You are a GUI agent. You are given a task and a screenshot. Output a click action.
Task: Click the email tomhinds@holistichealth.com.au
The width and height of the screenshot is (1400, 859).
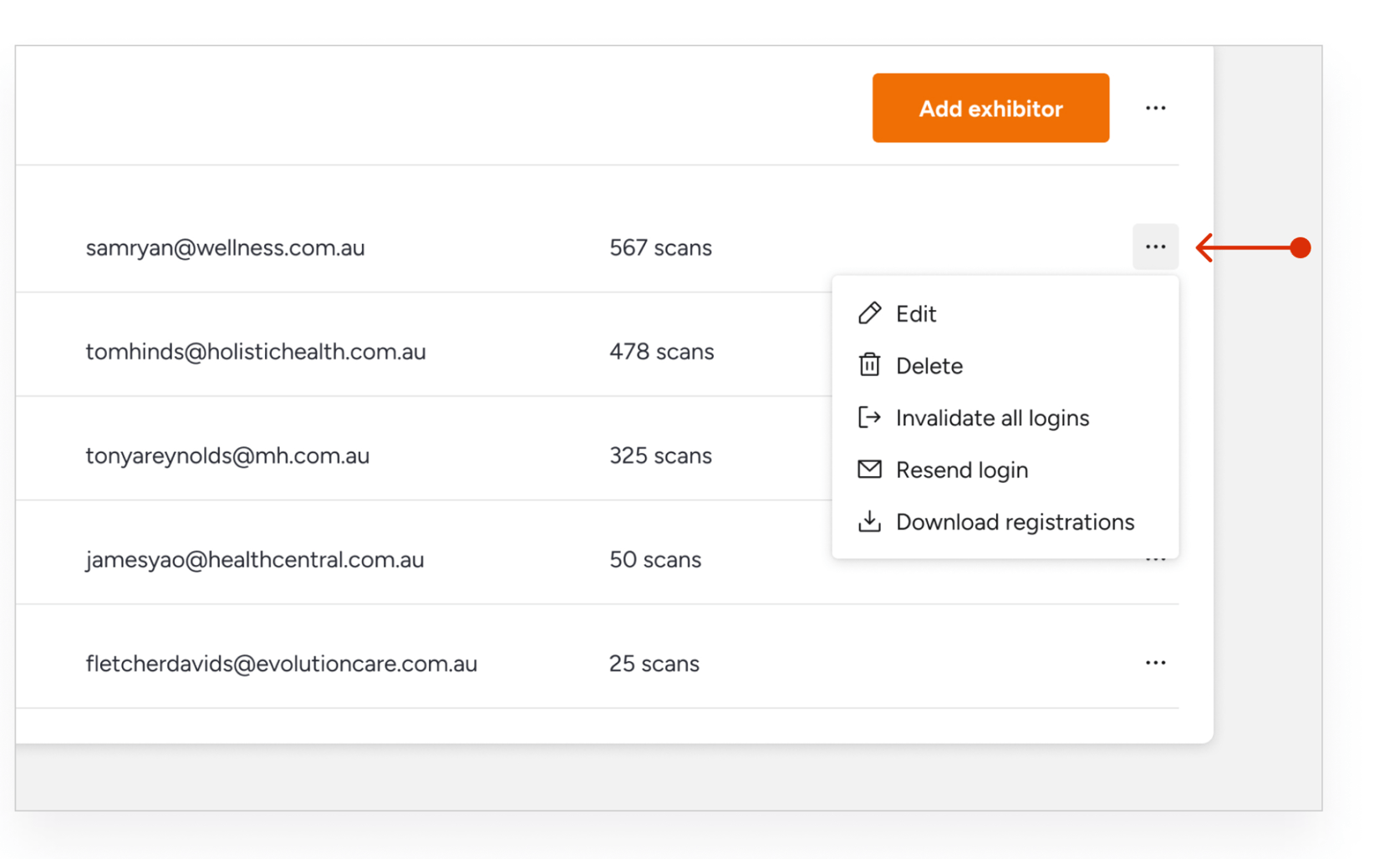click(256, 352)
